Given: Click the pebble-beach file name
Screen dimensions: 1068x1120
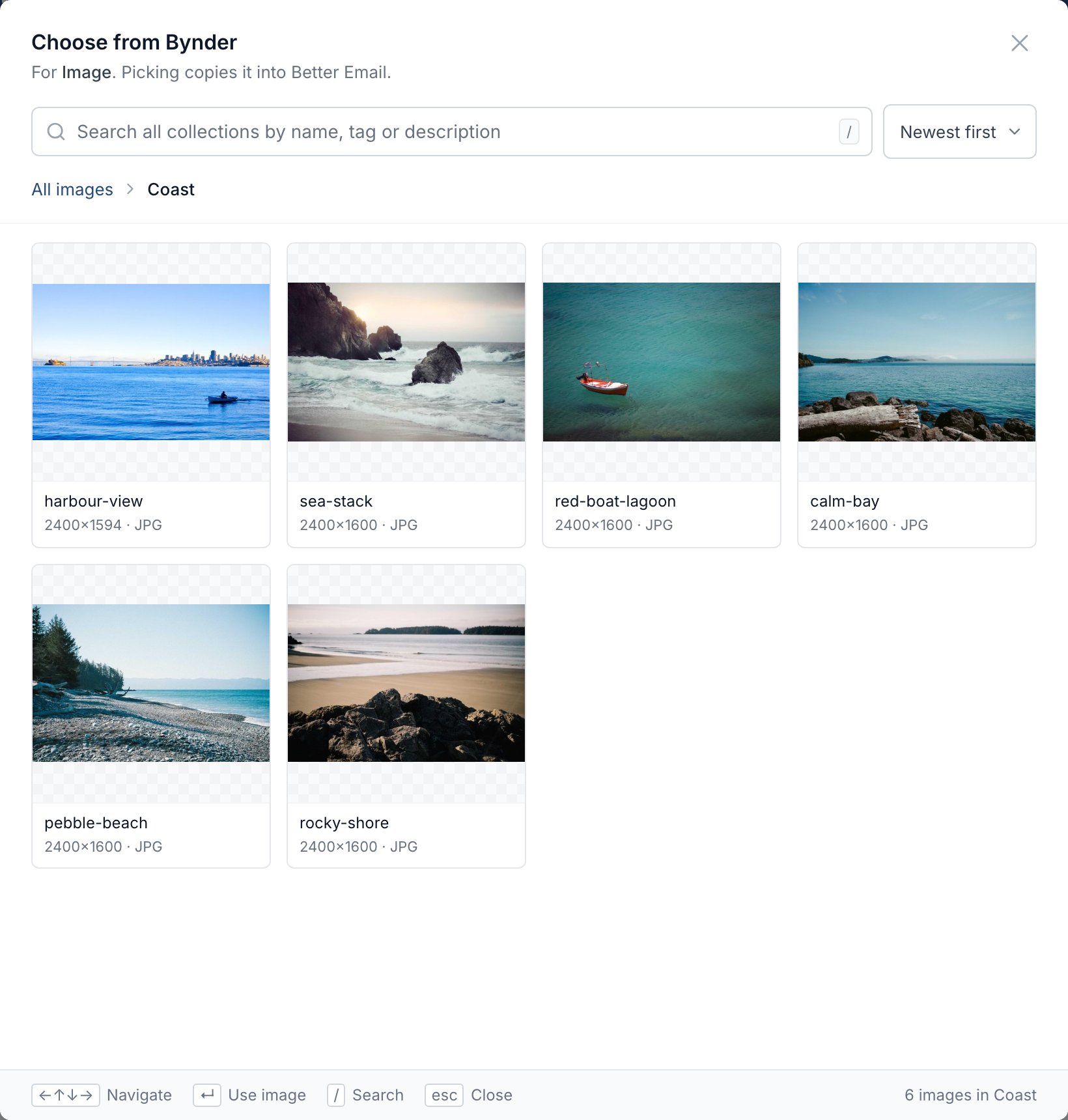Looking at the screenshot, I should 96,823.
